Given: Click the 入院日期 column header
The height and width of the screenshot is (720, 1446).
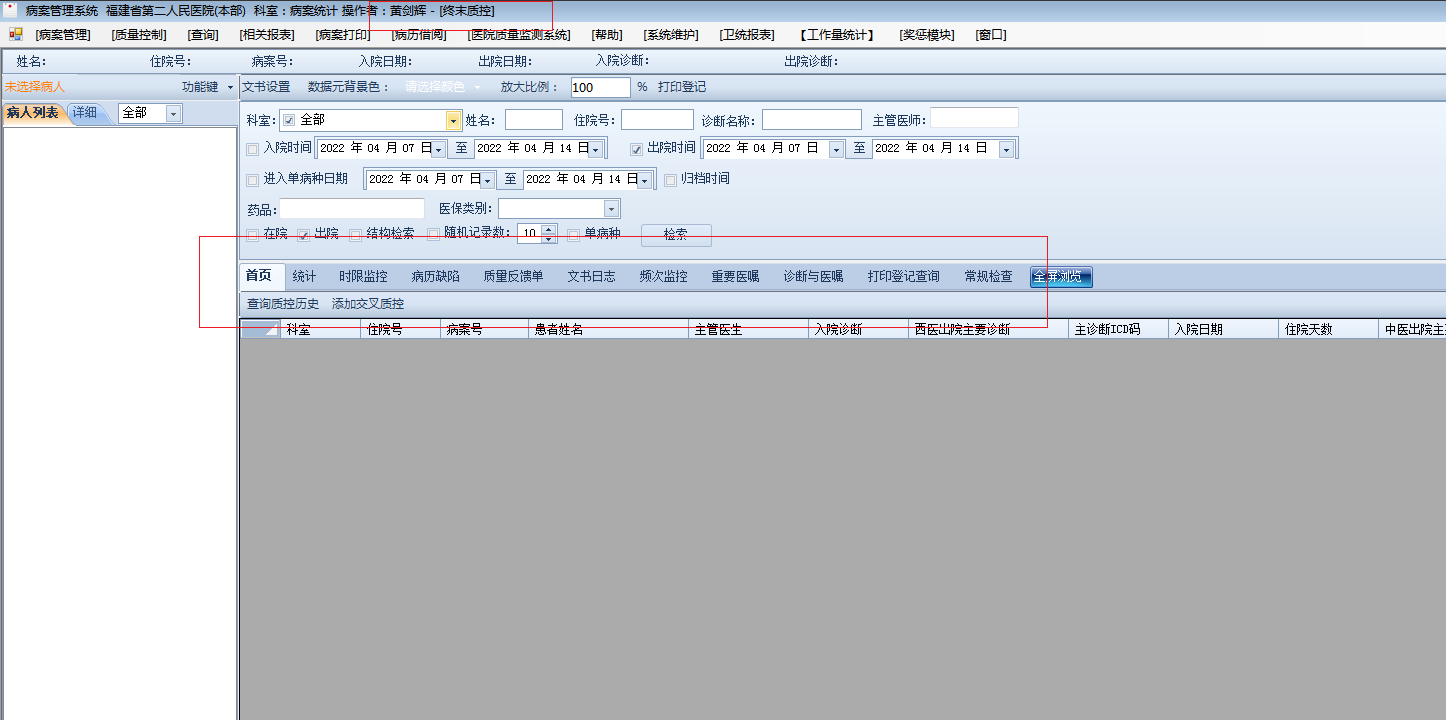Looking at the screenshot, I should click(x=1224, y=329).
